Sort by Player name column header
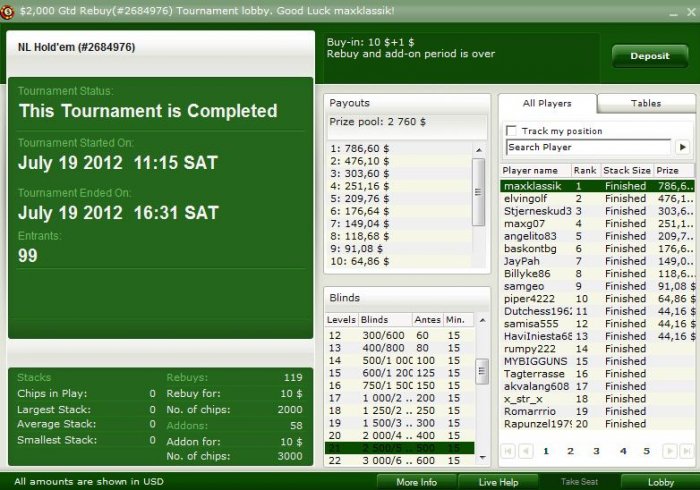This screenshot has width=700, height=490. tap(536, 170)
